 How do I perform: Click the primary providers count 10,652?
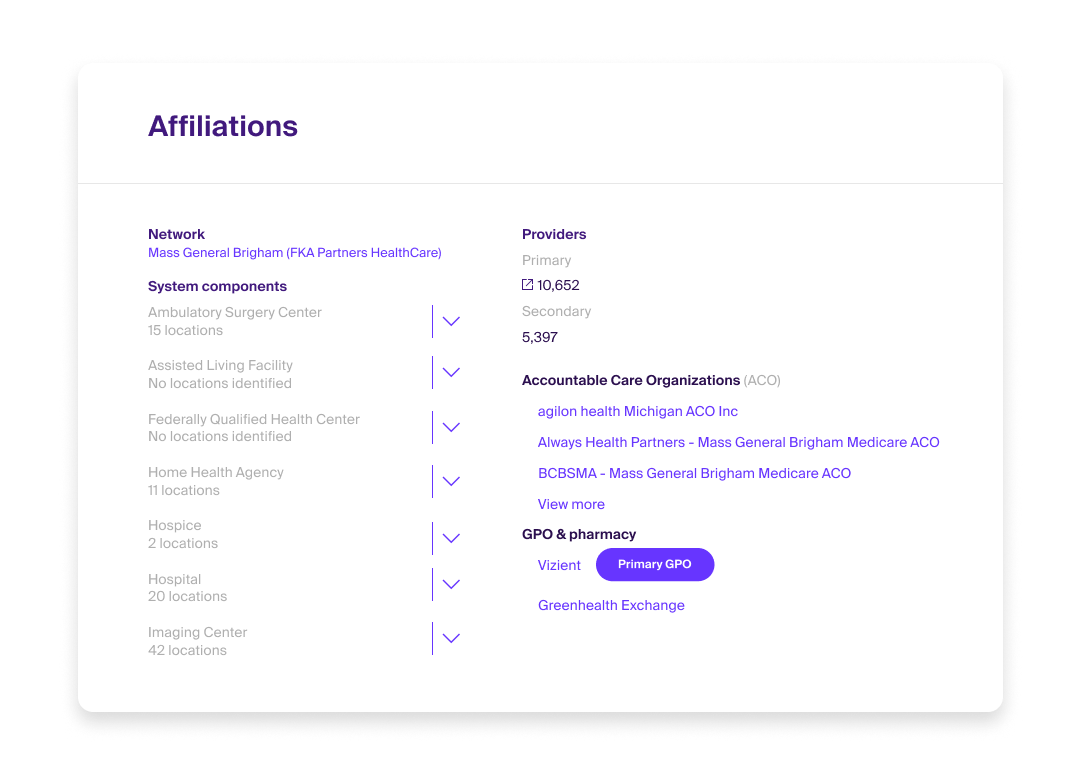558,285
